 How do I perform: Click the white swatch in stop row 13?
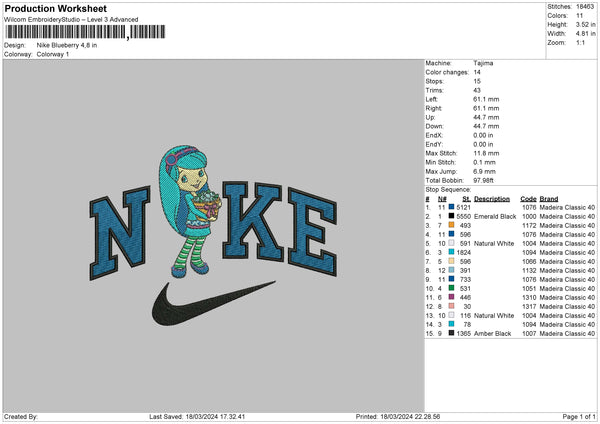click(451, 315)
